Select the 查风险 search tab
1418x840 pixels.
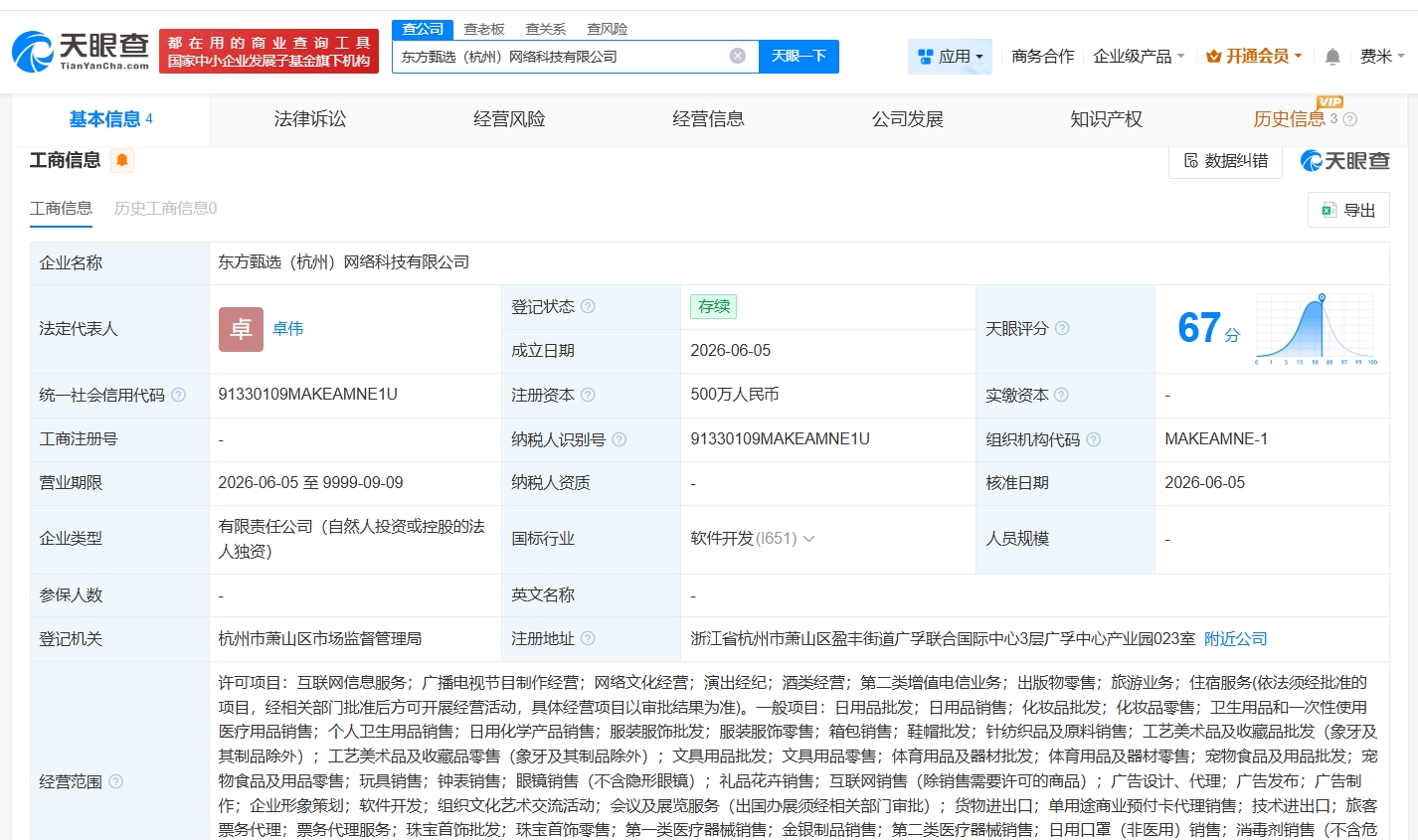coord(608,29)
